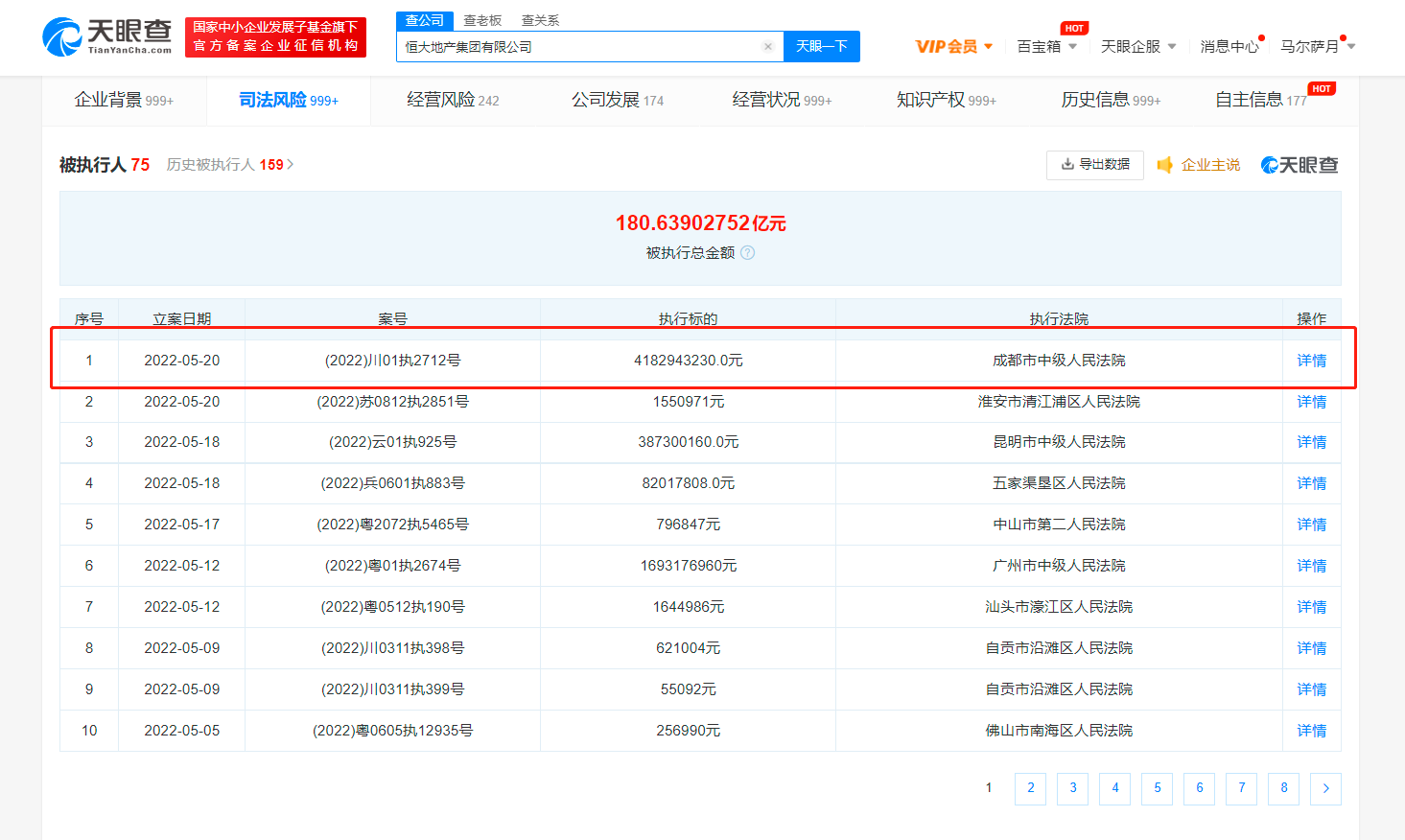Click the 天眼一下 search button

(x=822, y=46)
